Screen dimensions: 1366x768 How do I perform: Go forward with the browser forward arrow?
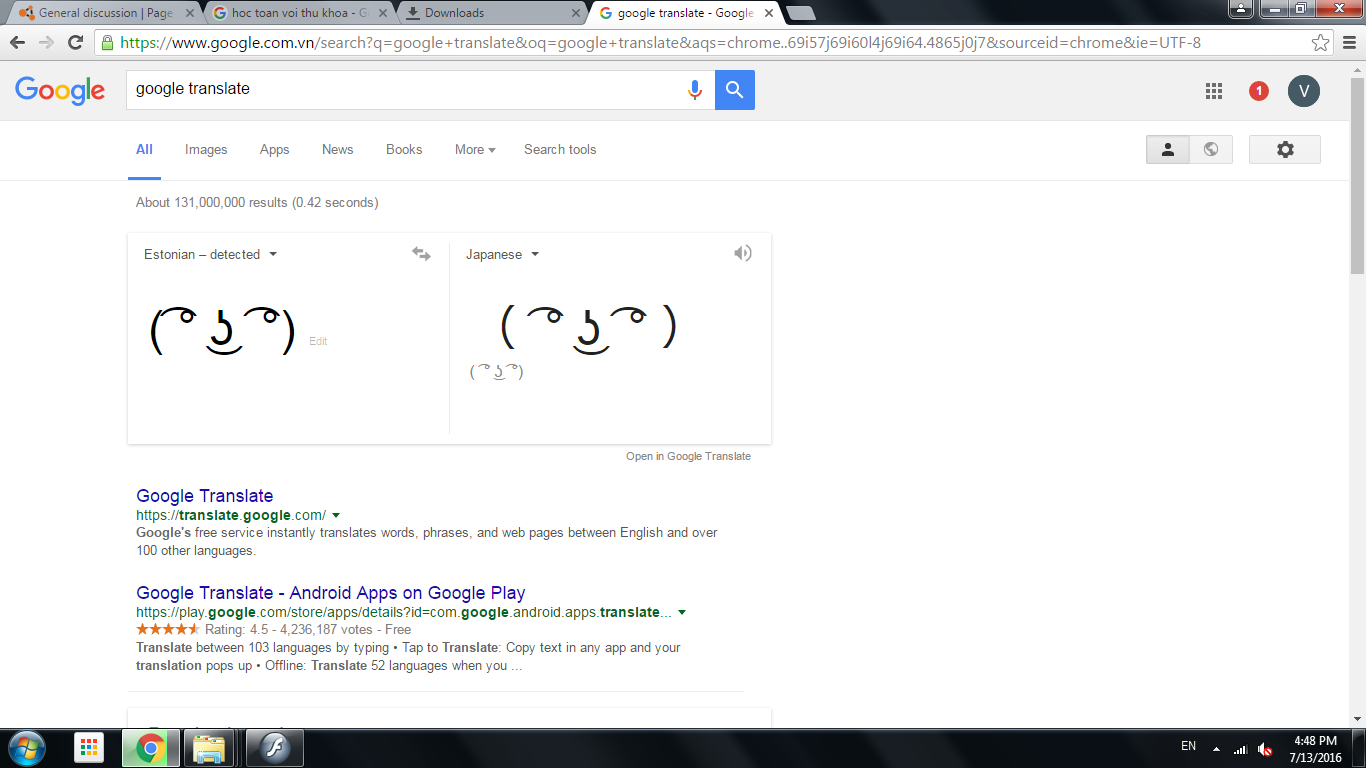[46, 42]
